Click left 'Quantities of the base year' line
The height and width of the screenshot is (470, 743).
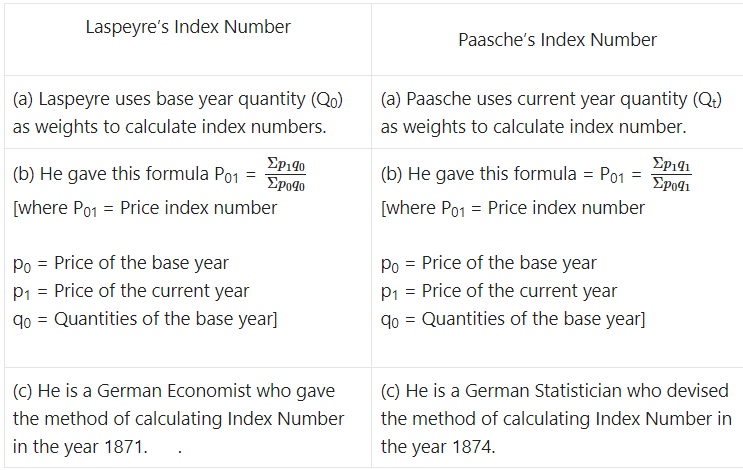pyautogui.click(x=145, y=319)
